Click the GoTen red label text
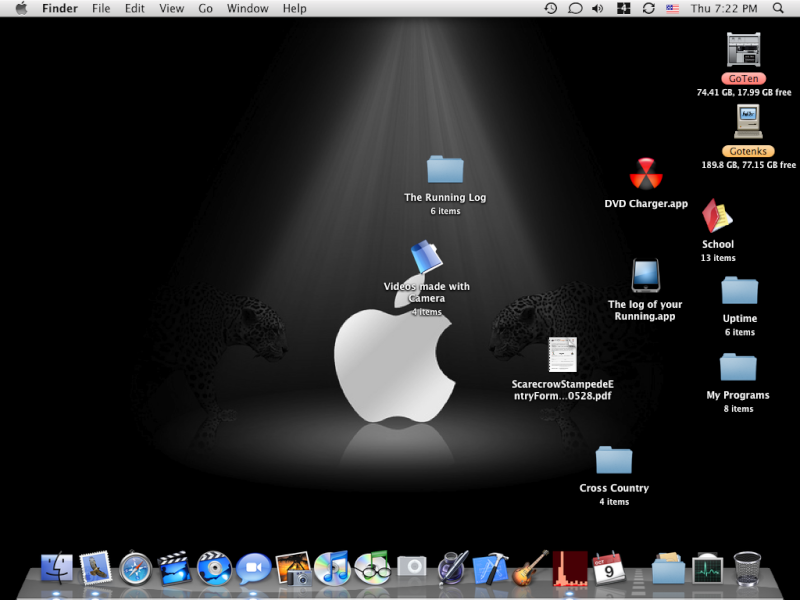 pyautogui.click(x=743, y=79)
